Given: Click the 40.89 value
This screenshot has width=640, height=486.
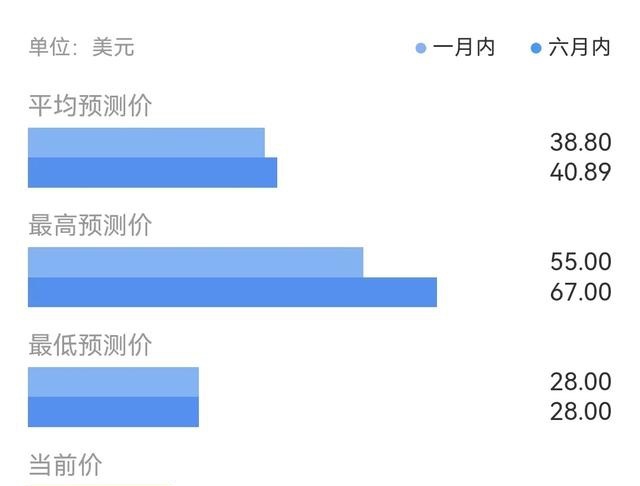Looking at the screenshot, I should (x=580, y=172).
